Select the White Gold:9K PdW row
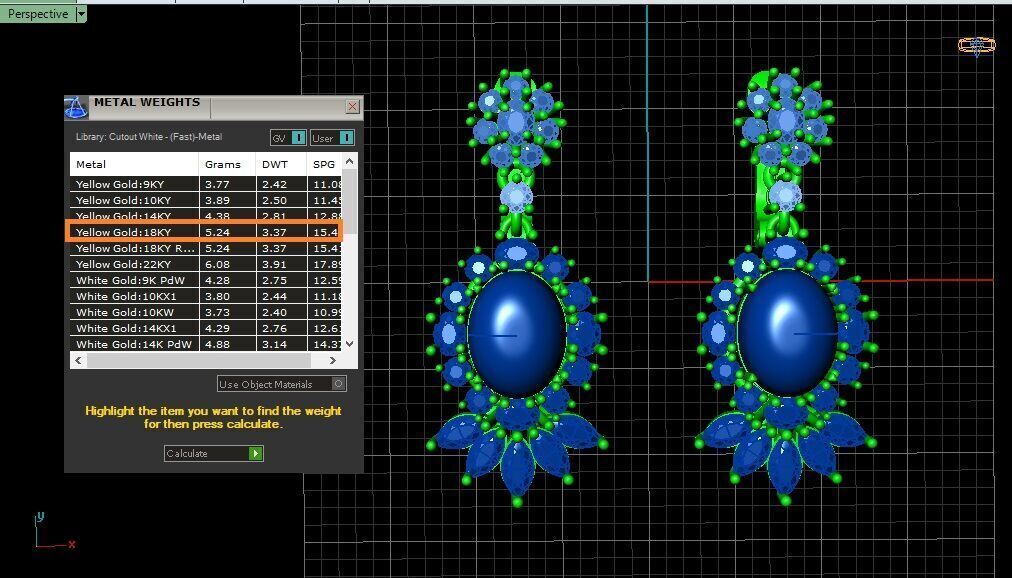This screenshot has height=578, width=1012. [206, 280]
